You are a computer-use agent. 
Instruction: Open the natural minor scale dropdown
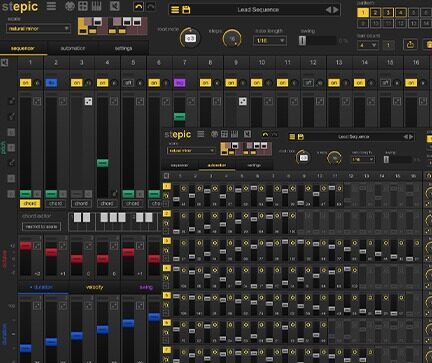38,29
